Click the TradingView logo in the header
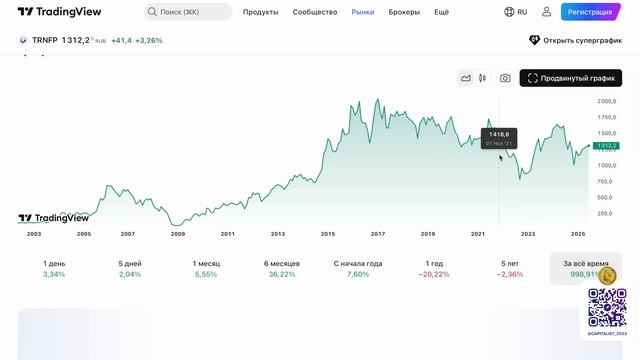Viewport: 640px width, 360px height. click(60, 12)
